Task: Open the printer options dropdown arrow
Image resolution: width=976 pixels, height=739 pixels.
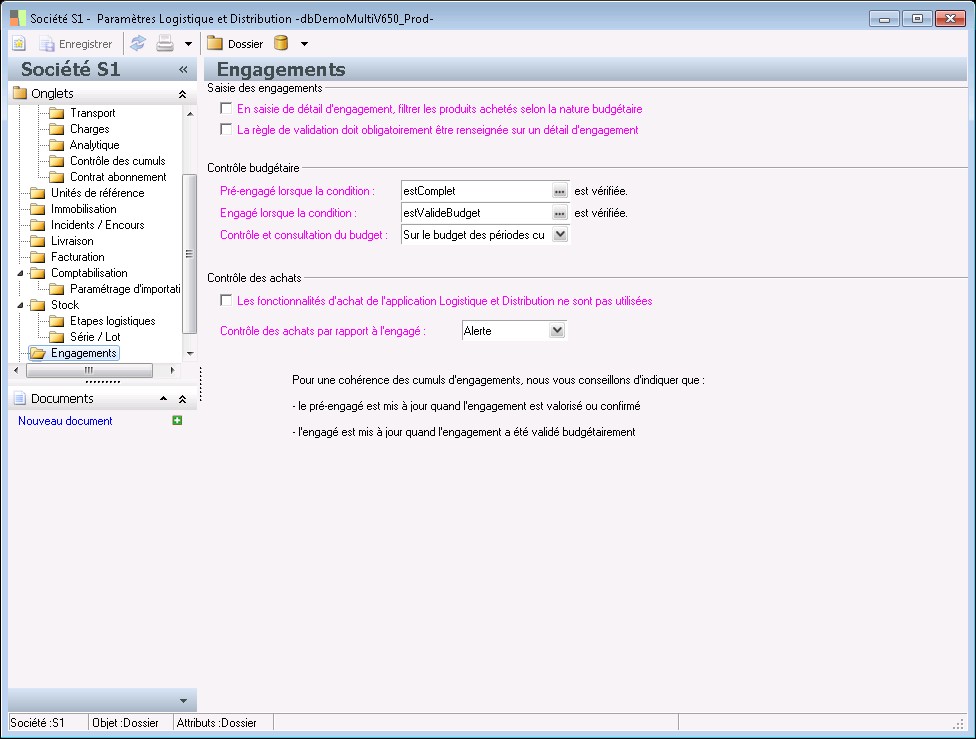Action: [188, 44]
